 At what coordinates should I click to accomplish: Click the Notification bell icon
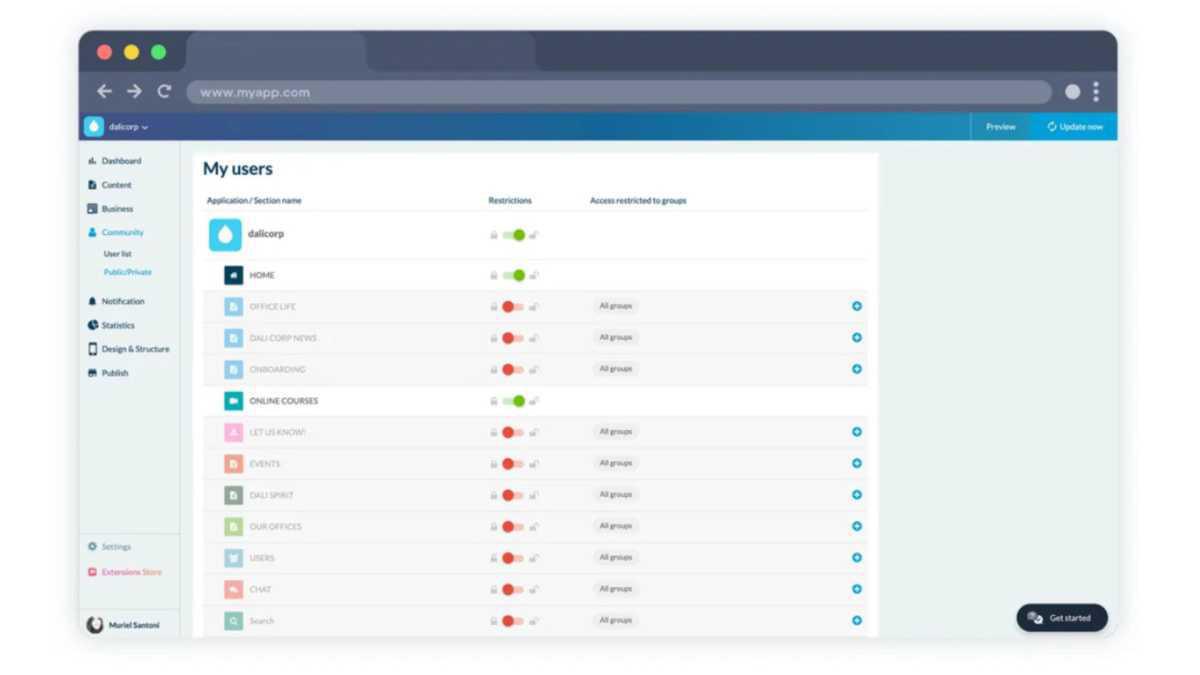92,301
